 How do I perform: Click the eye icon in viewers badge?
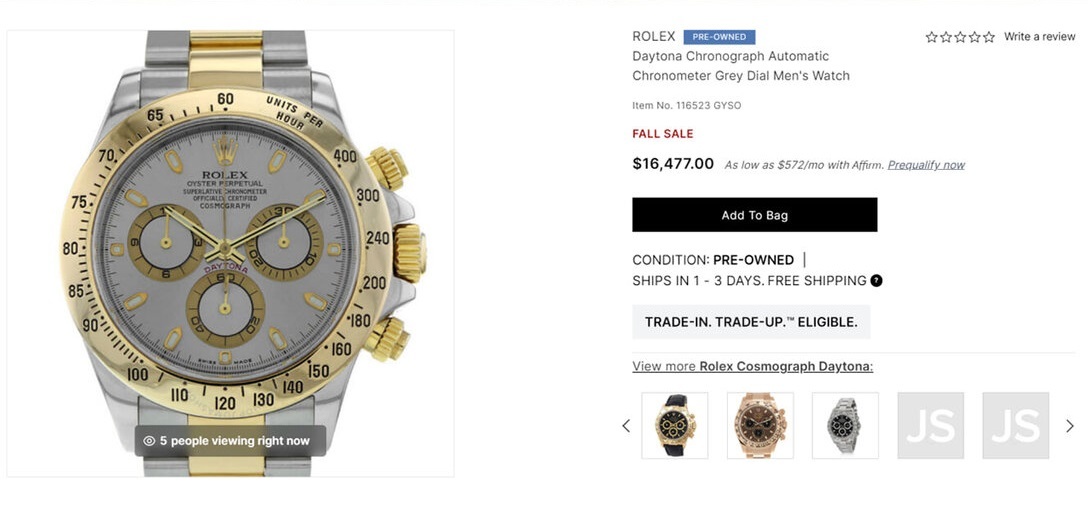149,441
